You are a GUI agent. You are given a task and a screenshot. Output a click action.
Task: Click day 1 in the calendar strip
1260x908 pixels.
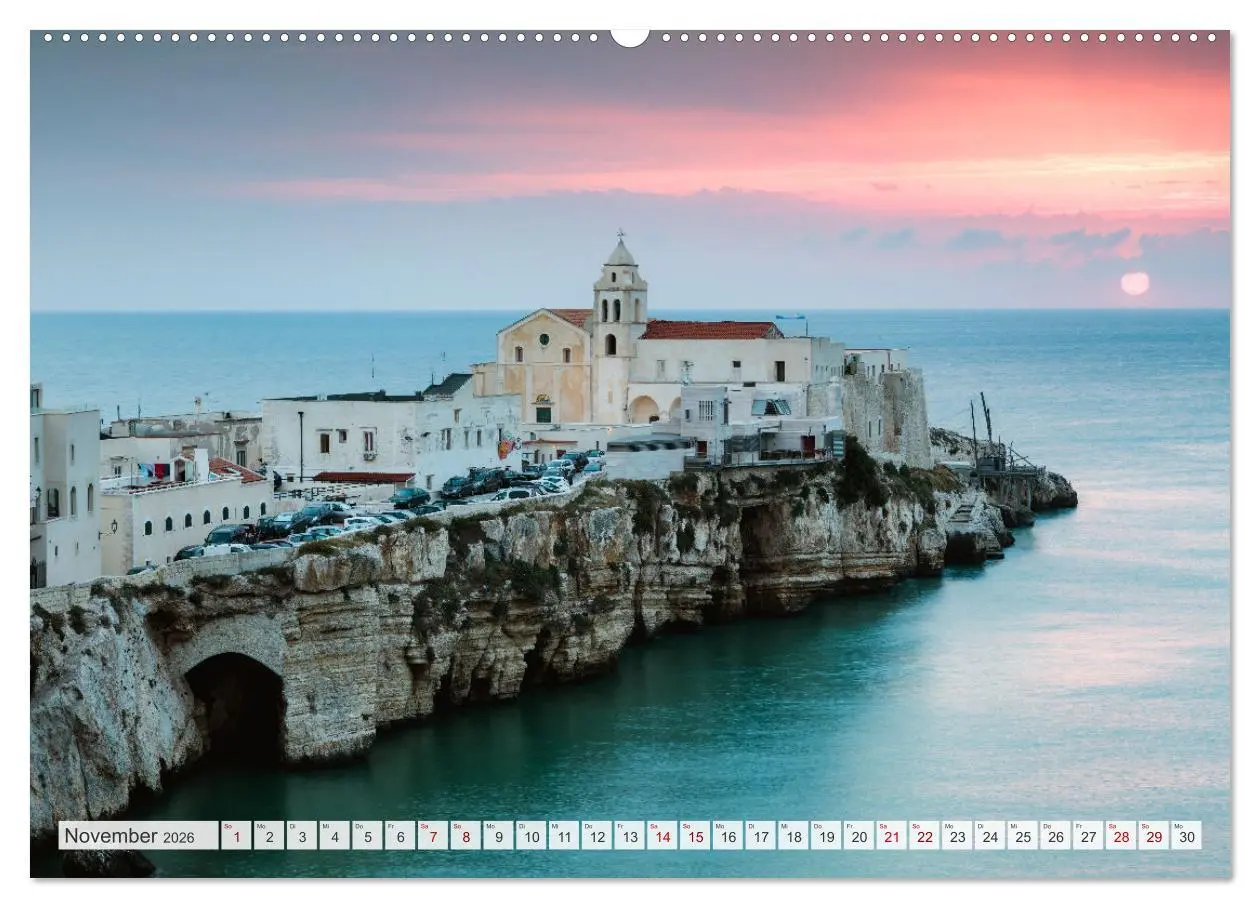pos(236,836)
